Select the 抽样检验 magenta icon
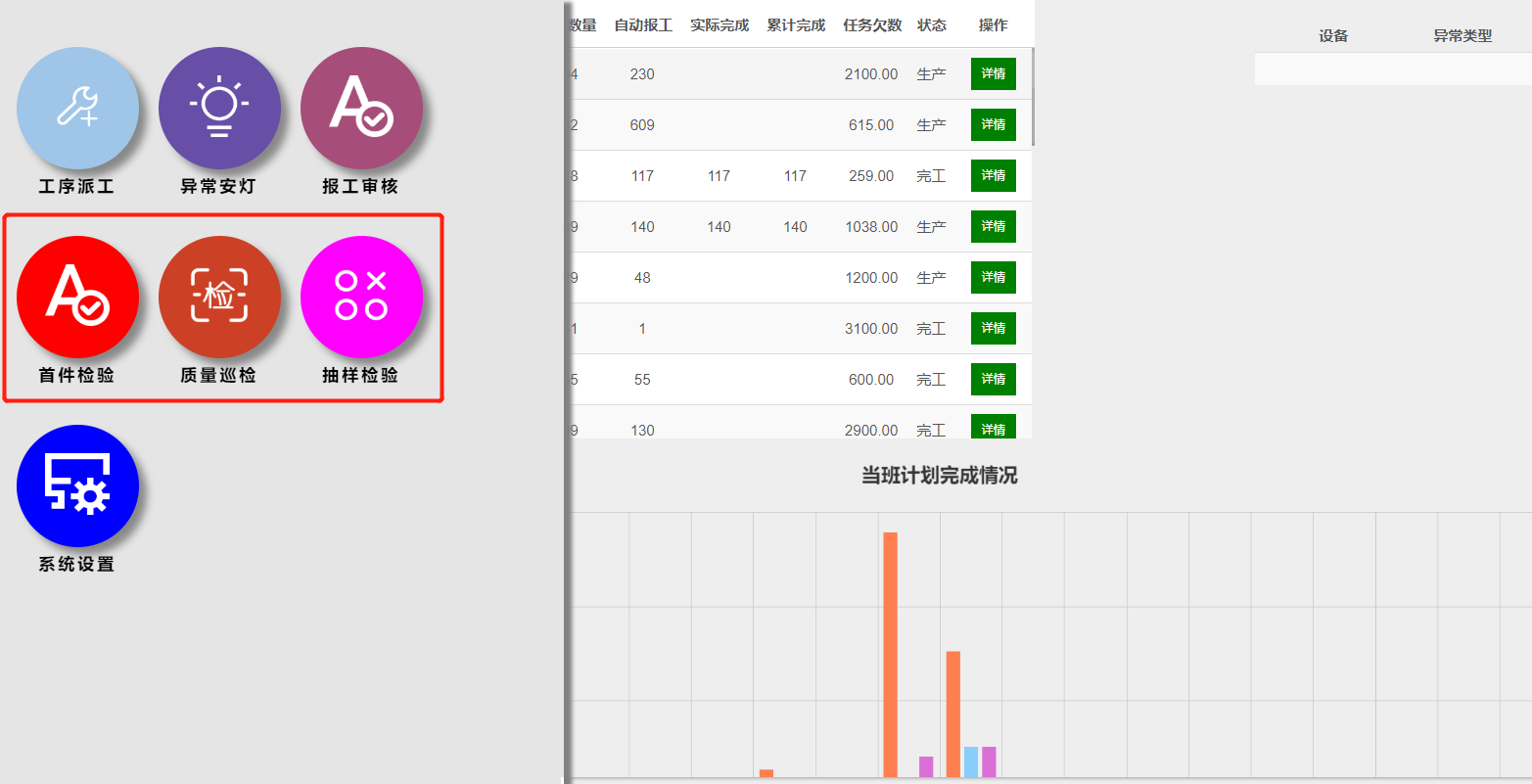1532x784 pixels. (x=361, y=297)
